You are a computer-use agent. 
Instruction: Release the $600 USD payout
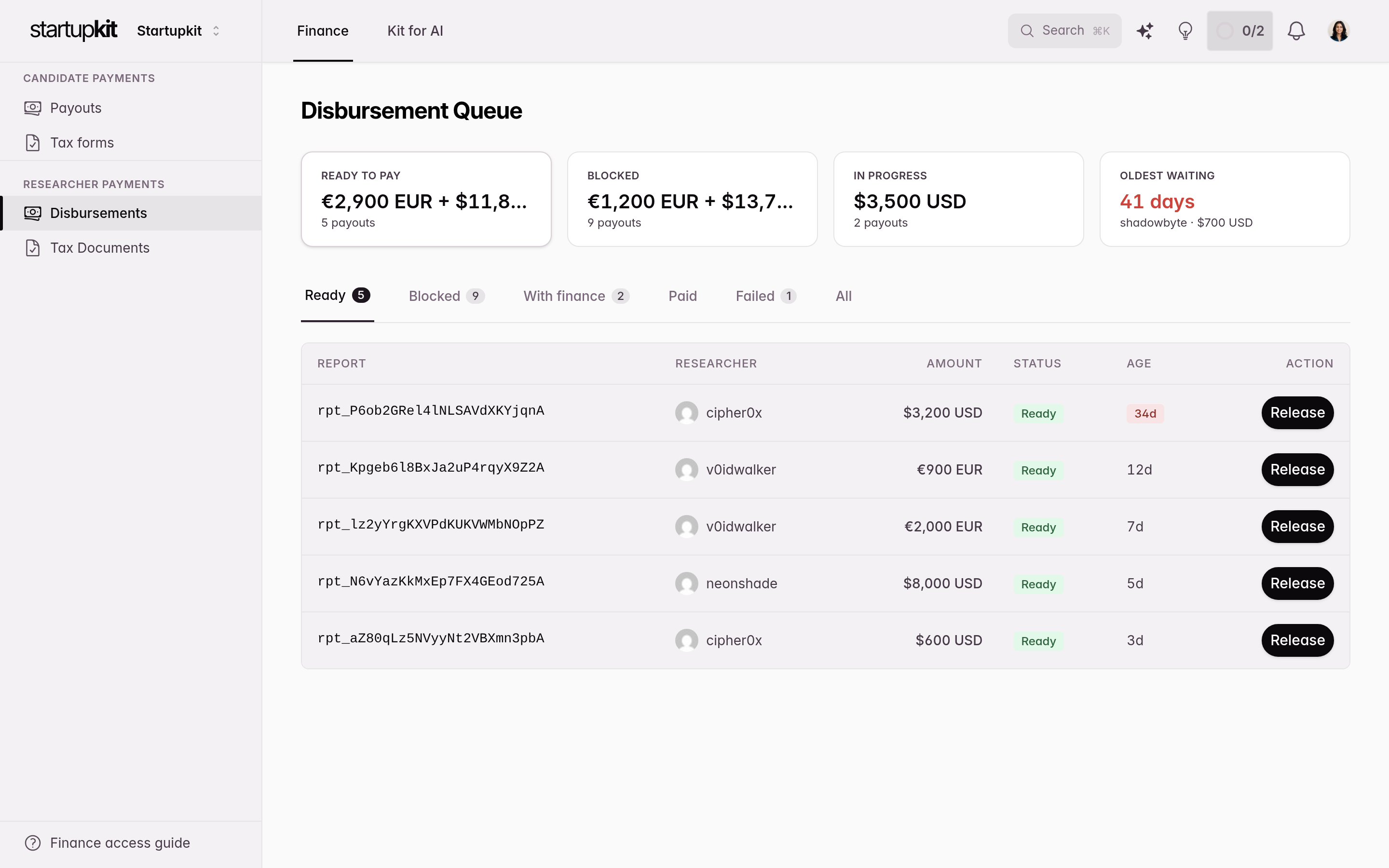(x=1297, y=640)
